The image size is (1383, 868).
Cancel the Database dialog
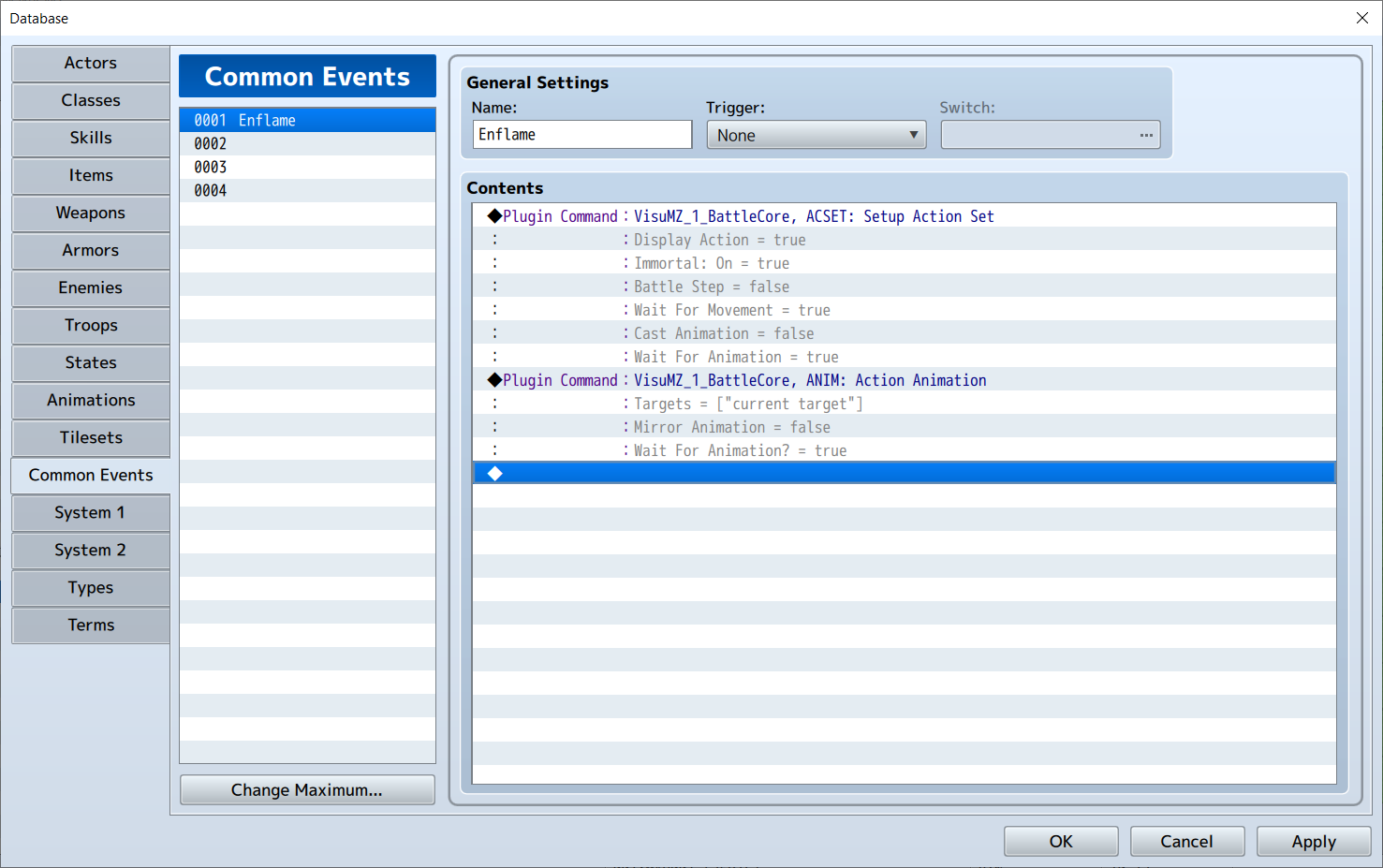[x=1186, y=841]
